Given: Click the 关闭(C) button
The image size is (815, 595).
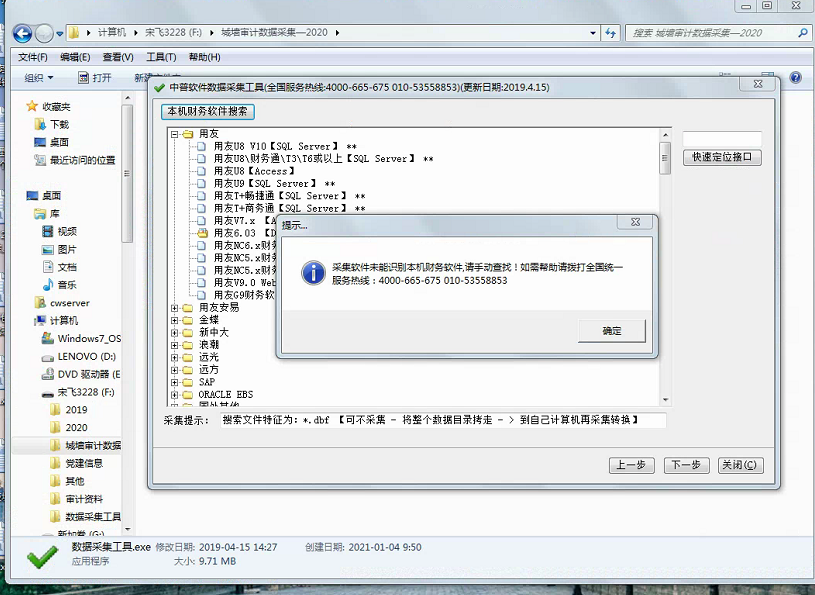Looking at the screenshot, I should coord(740,465).
